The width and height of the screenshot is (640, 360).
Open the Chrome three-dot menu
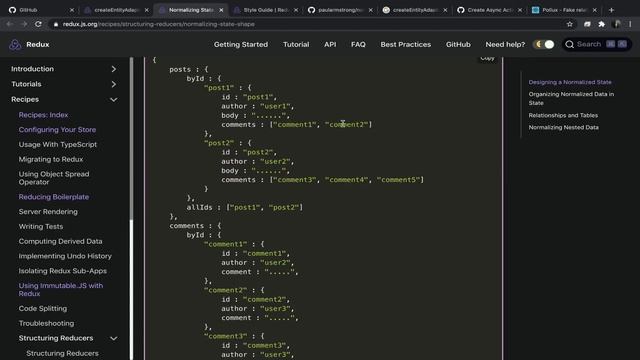[631, 24]
